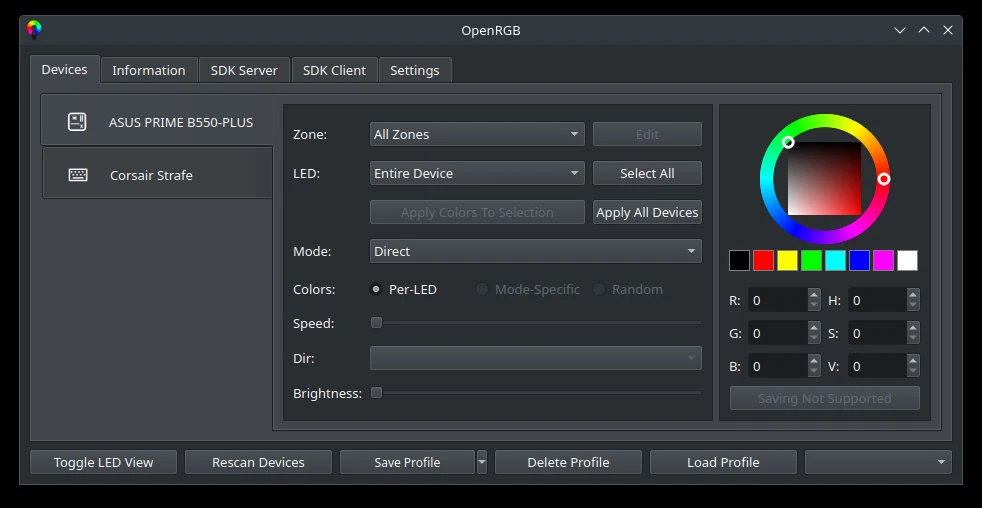Click the R value input field
982x508 pixels.
click(x=778, y=301)
